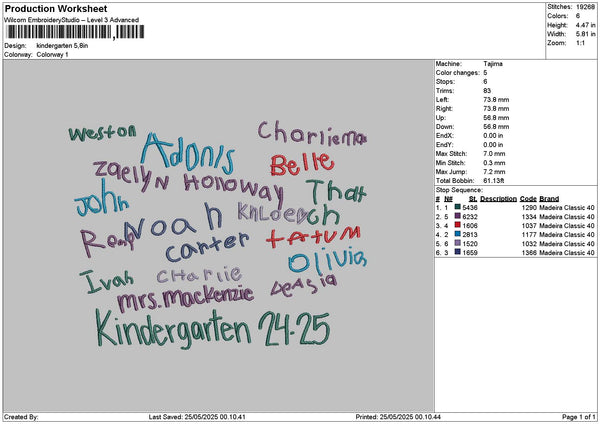
Task: Click Madeira Classic 40 in the 1659 row
Action: click(567, 253)
